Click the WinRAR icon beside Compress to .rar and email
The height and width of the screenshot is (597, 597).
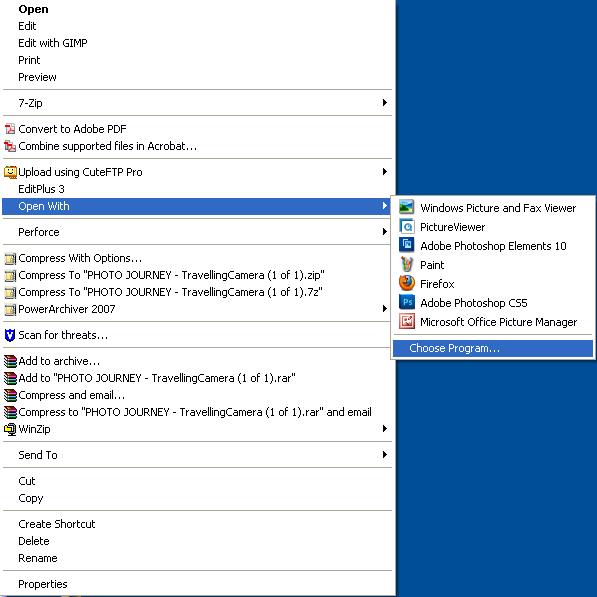[10, 412]
